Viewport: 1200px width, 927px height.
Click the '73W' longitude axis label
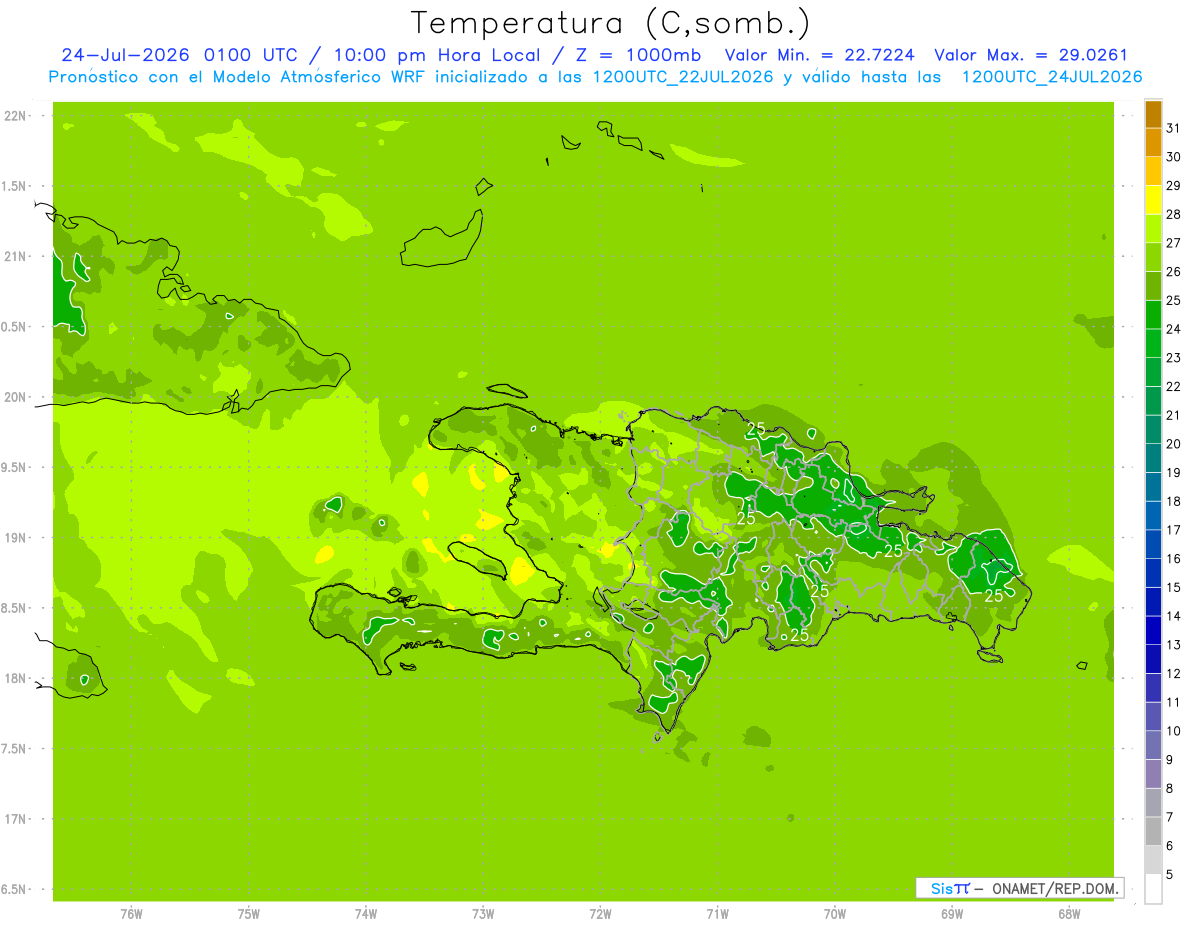point(483,913)
